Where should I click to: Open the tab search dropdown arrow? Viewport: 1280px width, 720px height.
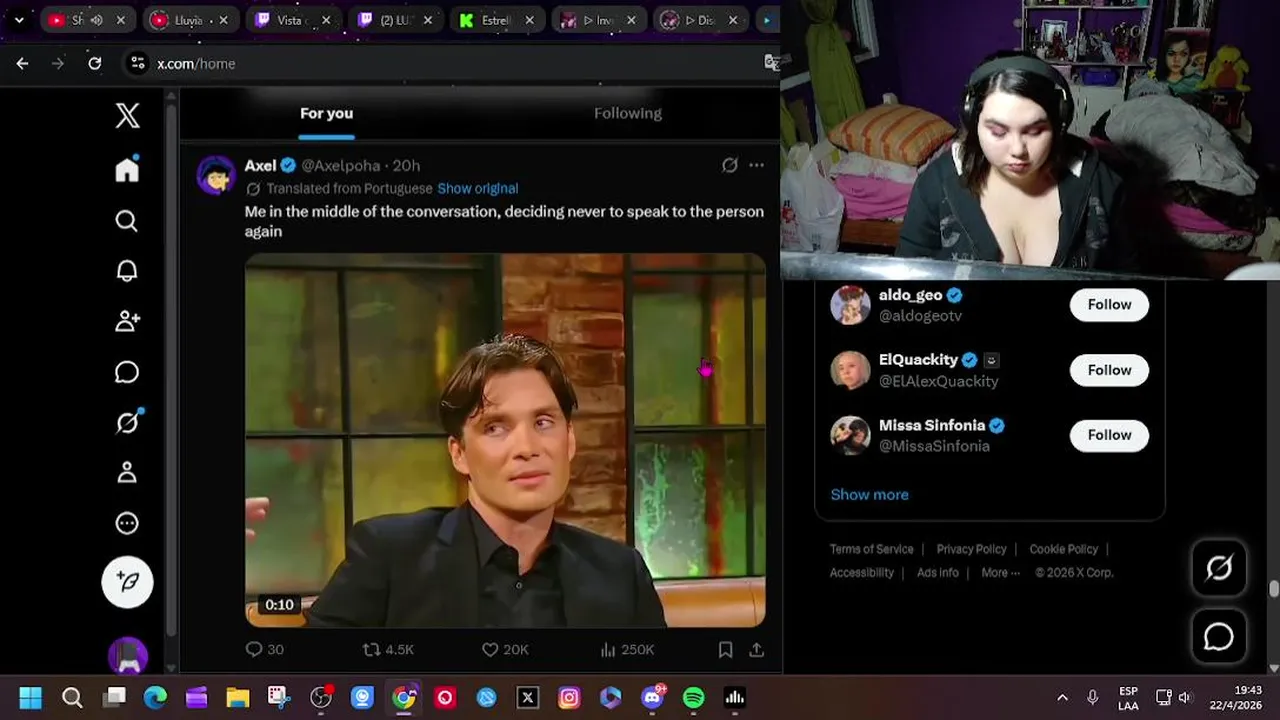click(x=18, y=20)
